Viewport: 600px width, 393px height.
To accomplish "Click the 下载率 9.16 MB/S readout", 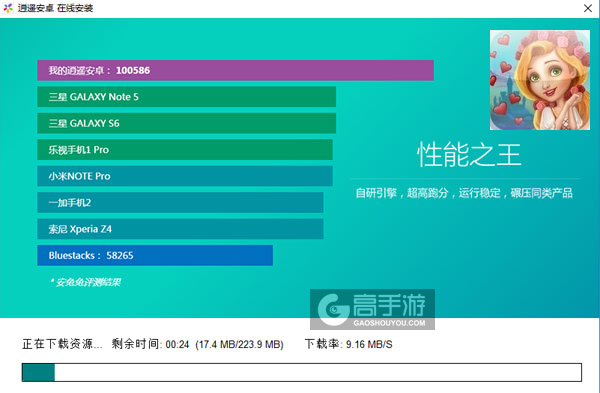I will 349,344.
